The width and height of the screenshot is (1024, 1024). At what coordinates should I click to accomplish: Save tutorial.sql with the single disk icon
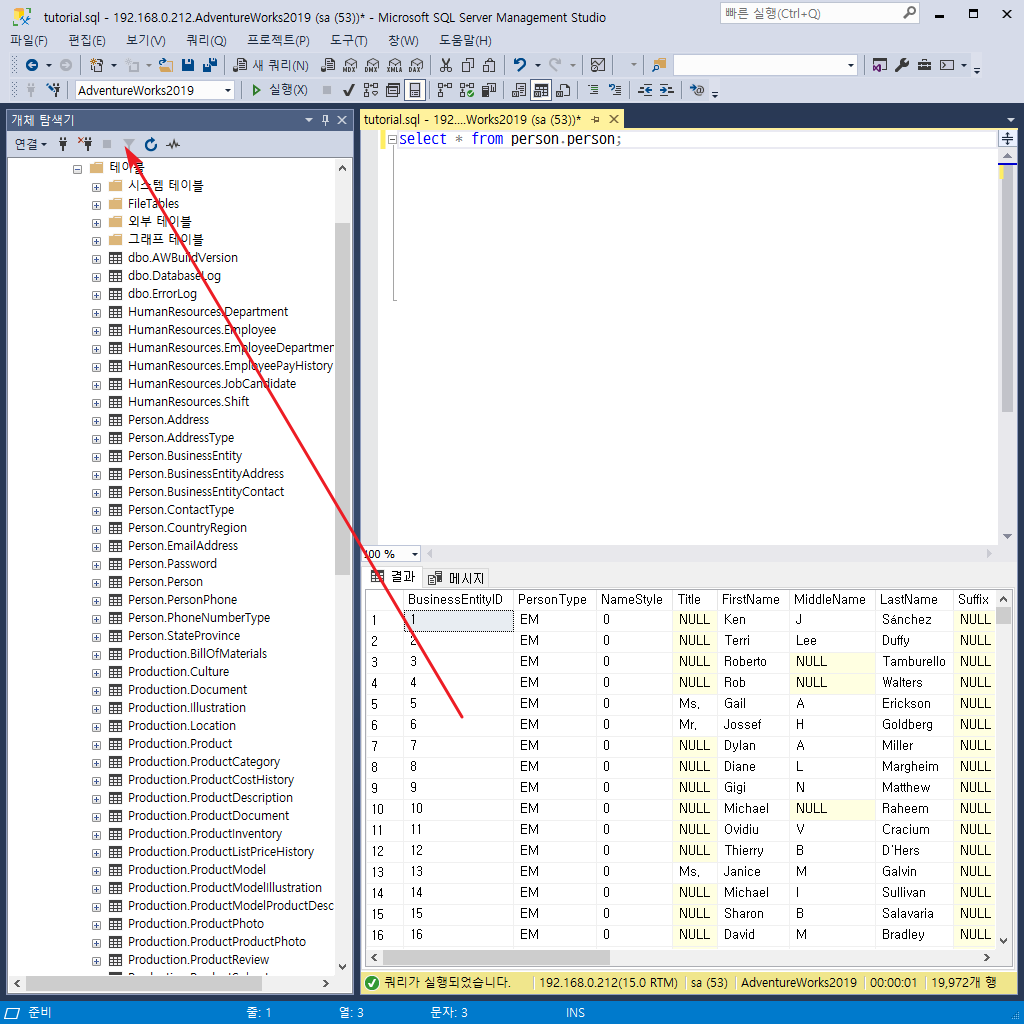point(188,65)
